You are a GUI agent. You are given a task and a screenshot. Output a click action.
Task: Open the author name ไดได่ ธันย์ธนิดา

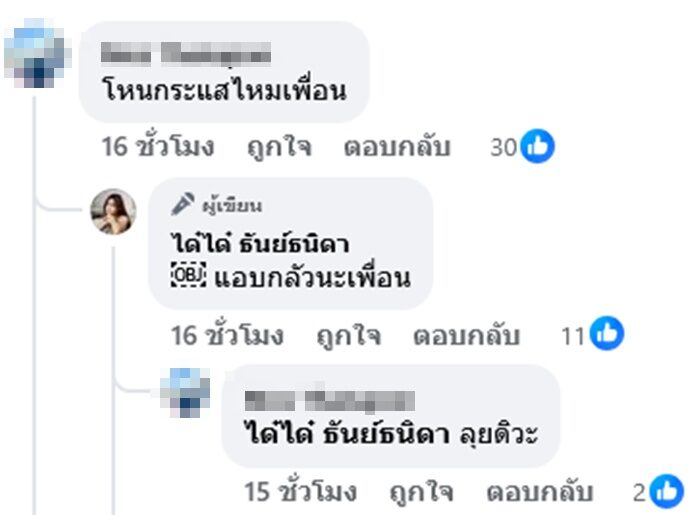click(x=261, y=244)
